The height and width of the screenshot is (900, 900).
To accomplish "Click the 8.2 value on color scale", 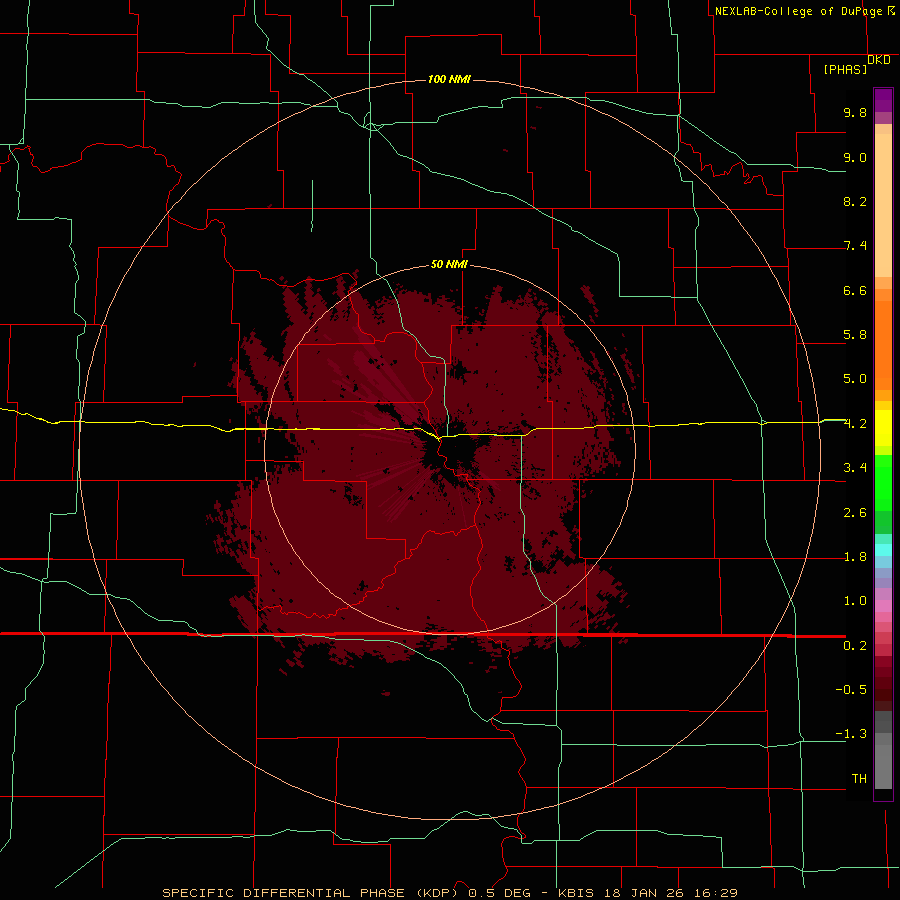I will pyautogui.click(x=855, y=201).
